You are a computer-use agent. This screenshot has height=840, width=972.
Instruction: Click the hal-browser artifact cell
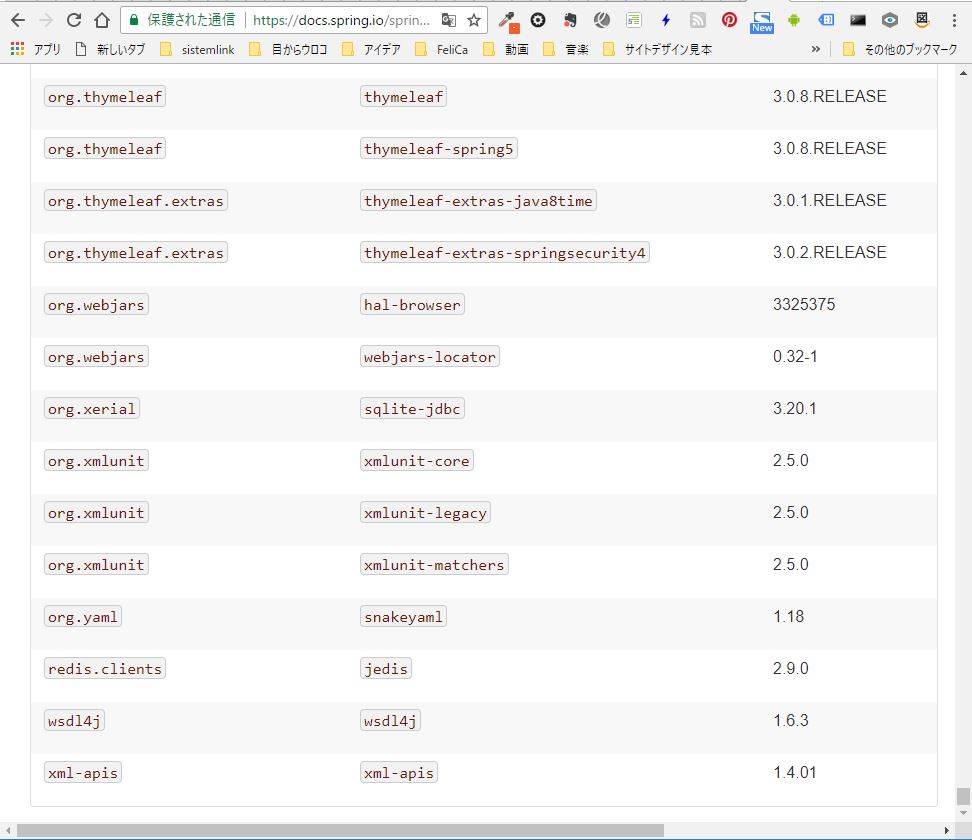click(412, 305)
